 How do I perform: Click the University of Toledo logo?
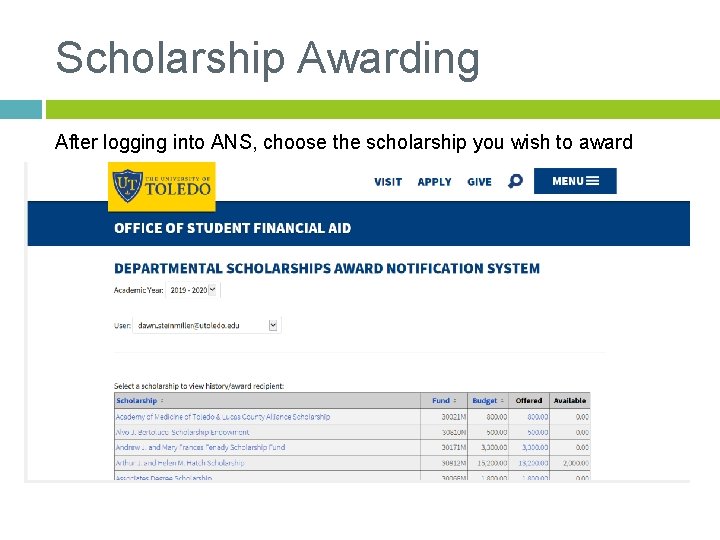point(162,186)
